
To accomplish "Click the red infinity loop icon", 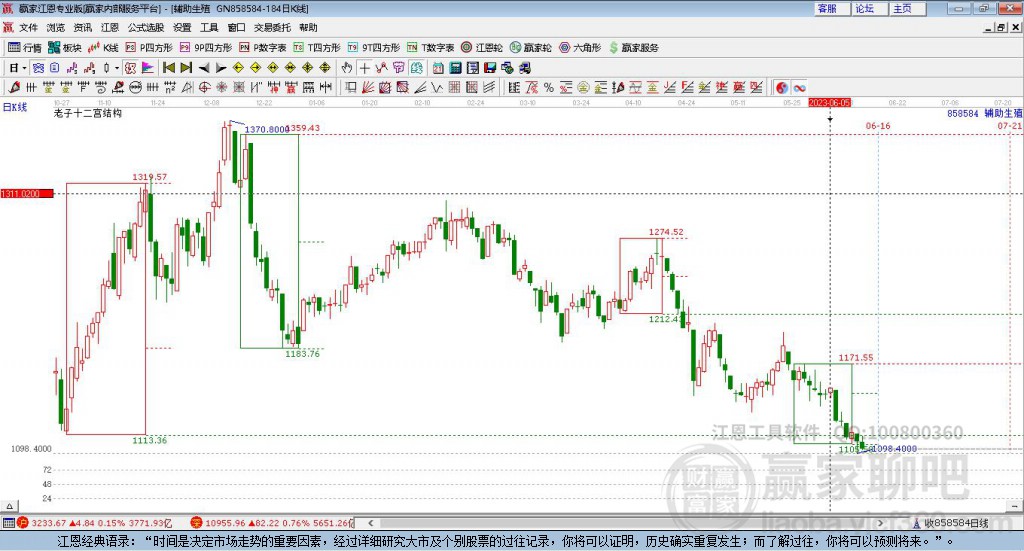I will coord(799,87).
